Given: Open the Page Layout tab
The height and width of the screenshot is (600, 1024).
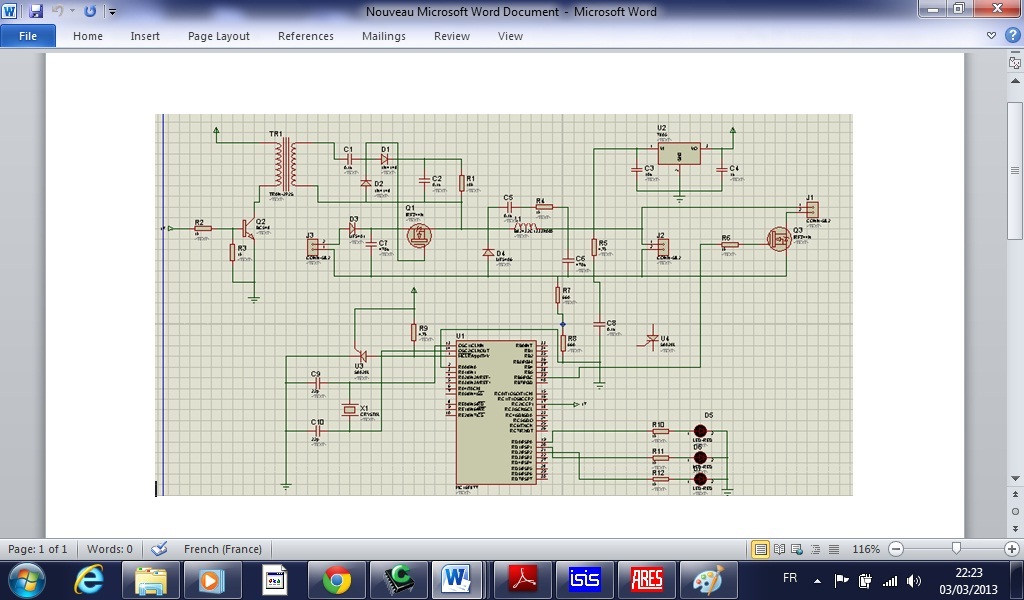Looking at the screenshot, I should (219, 36).
